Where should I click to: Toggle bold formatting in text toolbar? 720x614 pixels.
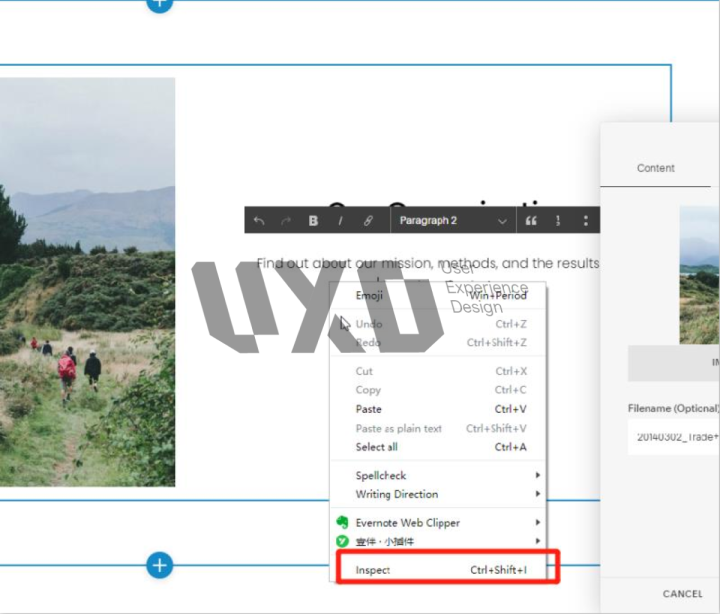tap(313, 221)
